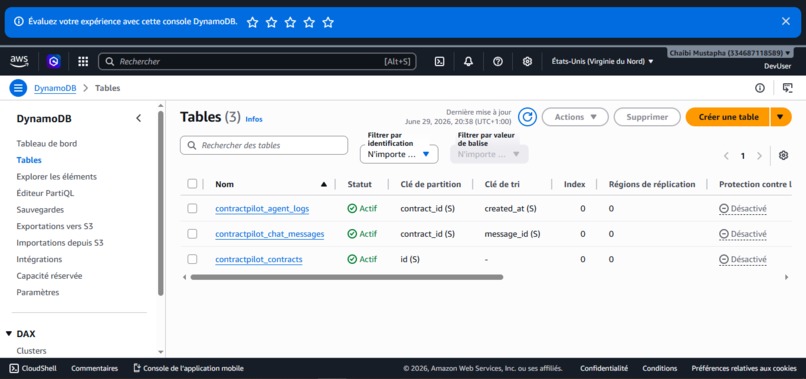Open the Créer une table split arrow

[780, 117]
